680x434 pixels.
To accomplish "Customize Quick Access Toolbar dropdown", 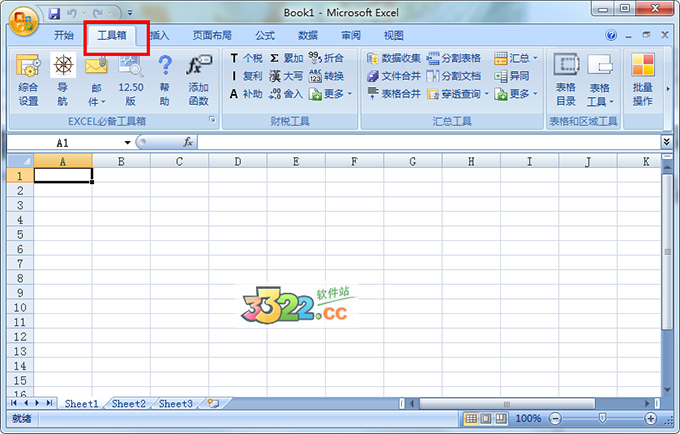I will (x=130, y=13).
